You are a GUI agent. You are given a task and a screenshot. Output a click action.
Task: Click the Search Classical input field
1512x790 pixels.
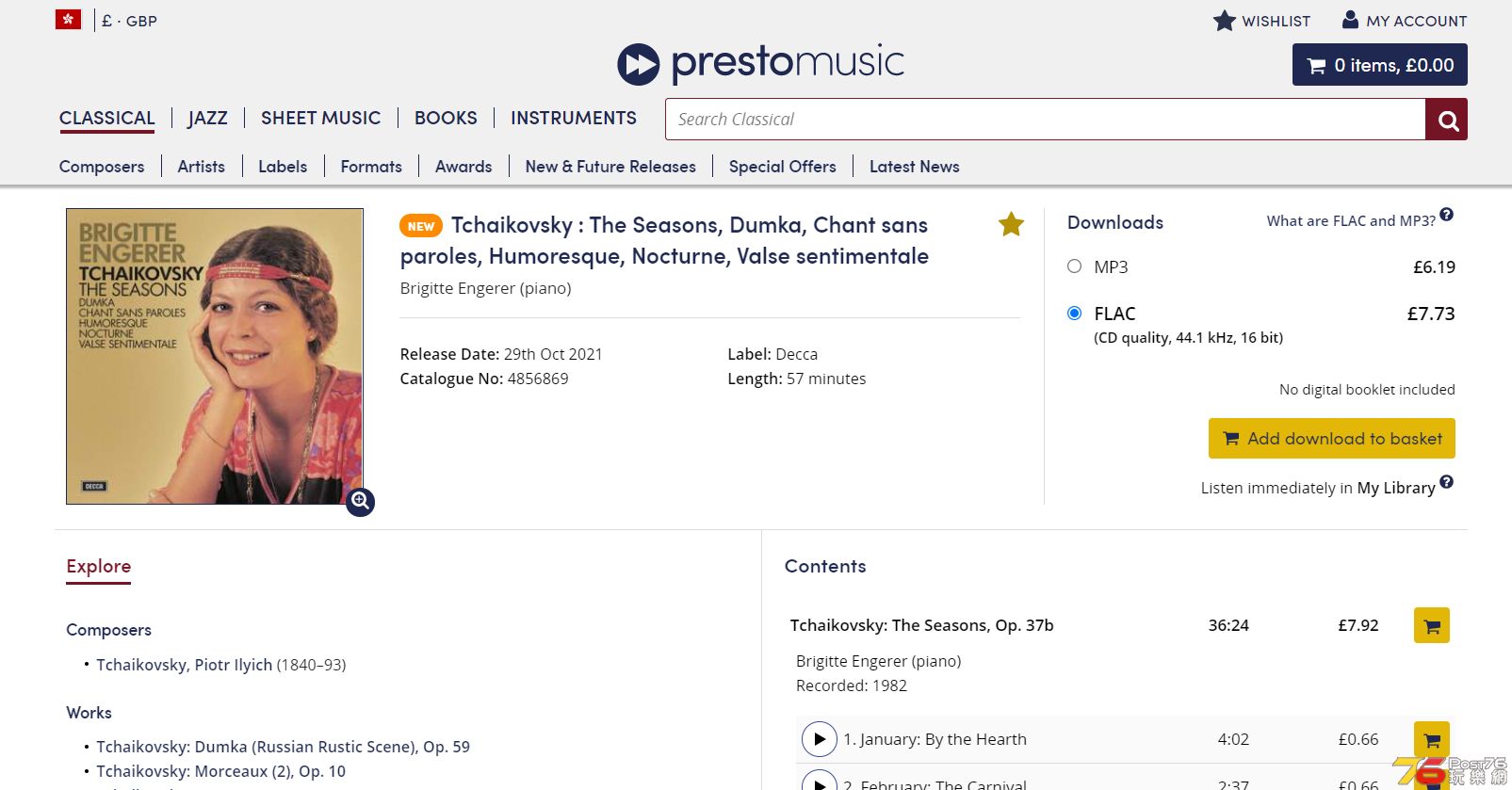coord(1044,120)
